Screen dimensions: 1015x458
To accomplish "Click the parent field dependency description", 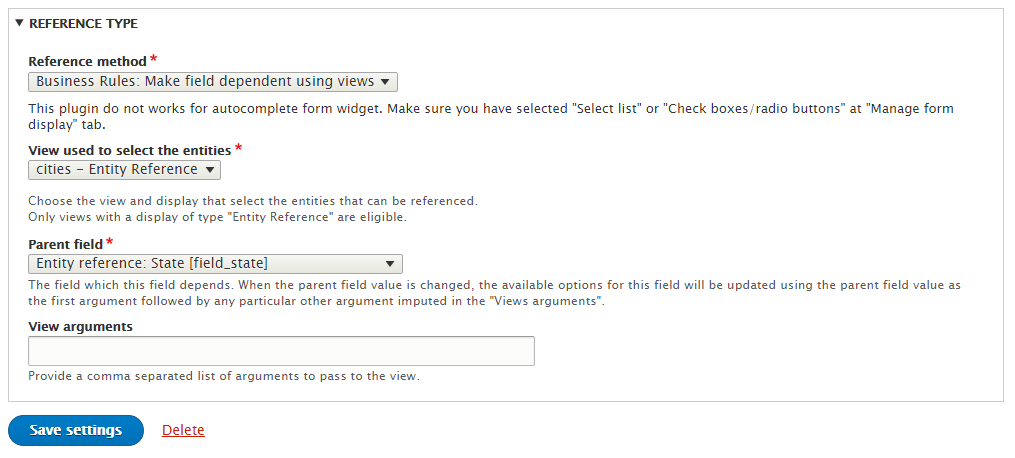I will tap(495, 293).
